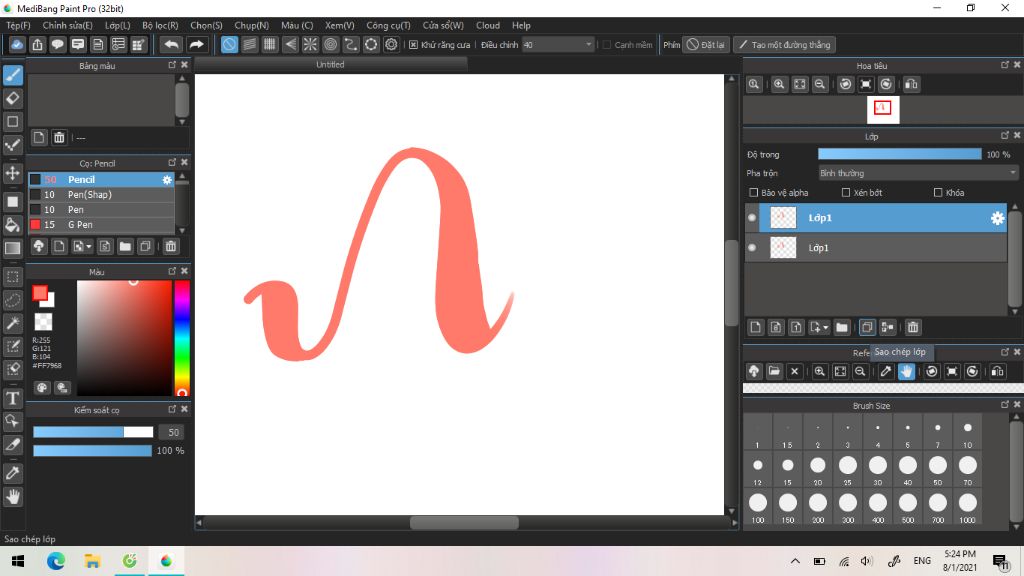Adjust brush size slider at 50
This screenshot has height=576, width=1024.
coord(93,432)
